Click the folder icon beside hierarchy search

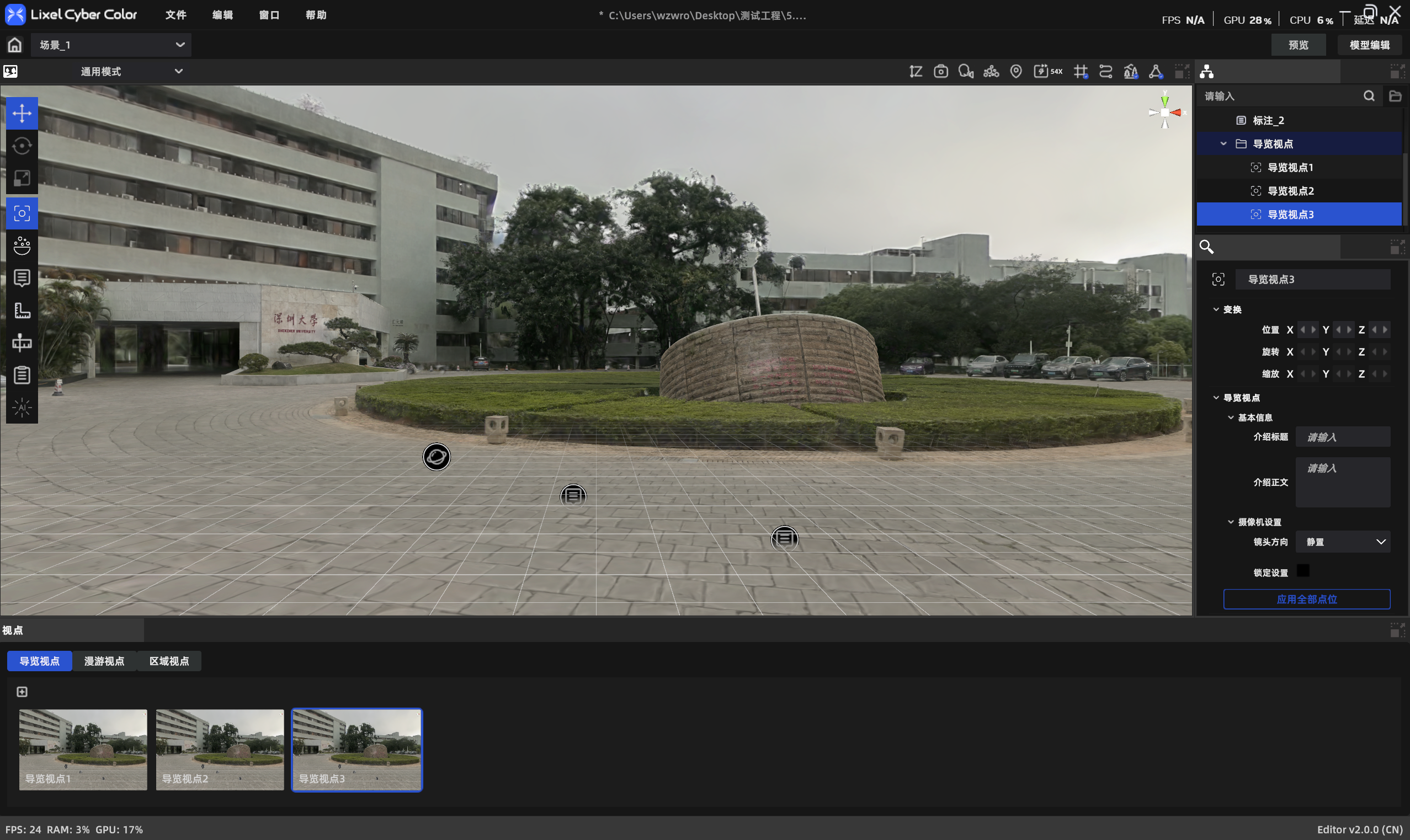click(x=1395, y=96)
